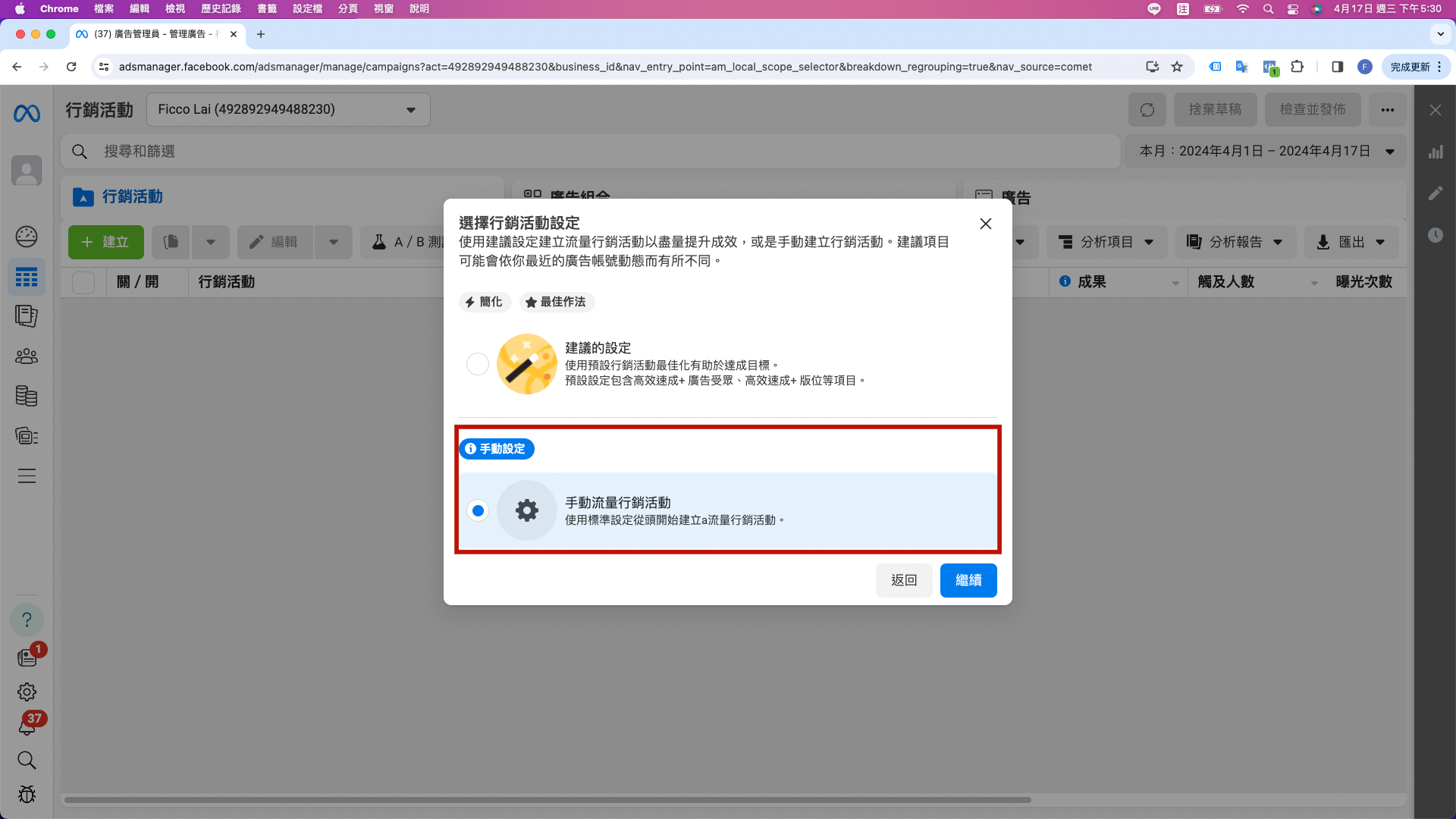Image resolution: width=1456 pixels, height=819 pixels.
Task: Click the 簡化 tag chip
Action: (x=485, y=302)
